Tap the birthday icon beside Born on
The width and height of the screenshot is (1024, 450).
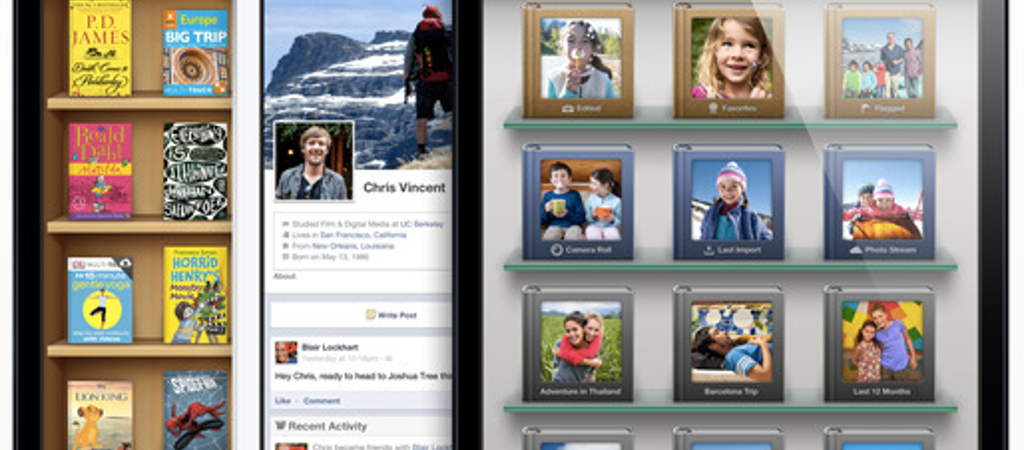click(x=285, y=257)
